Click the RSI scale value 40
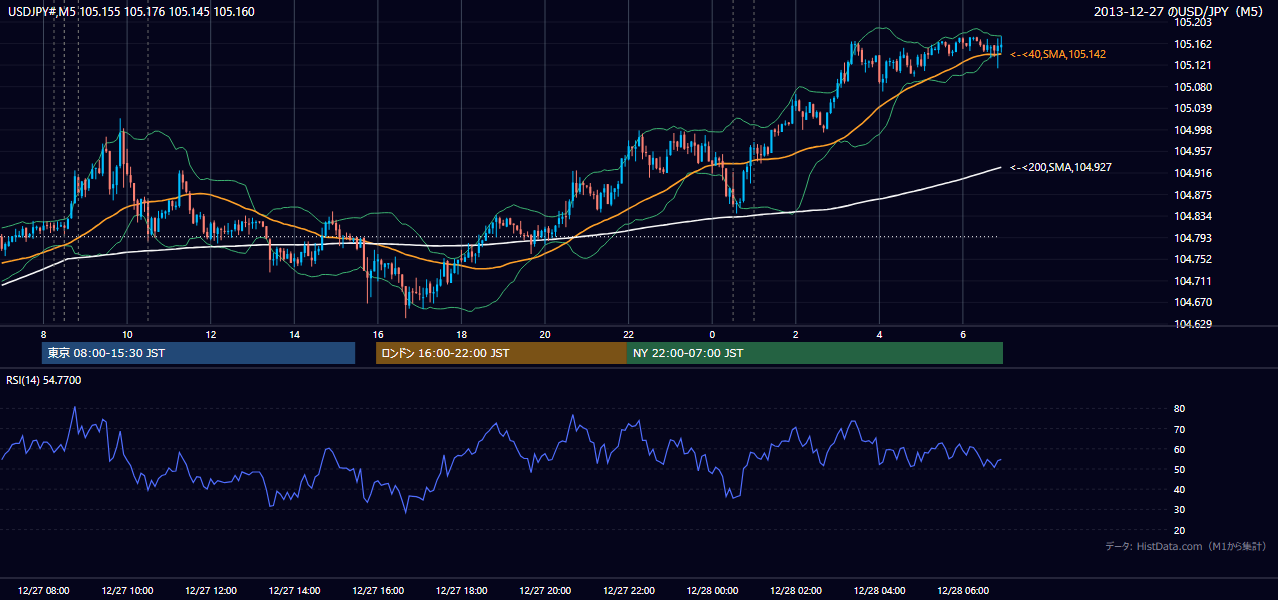This screenshot has width=1278, height=600. pos(1180,490)
